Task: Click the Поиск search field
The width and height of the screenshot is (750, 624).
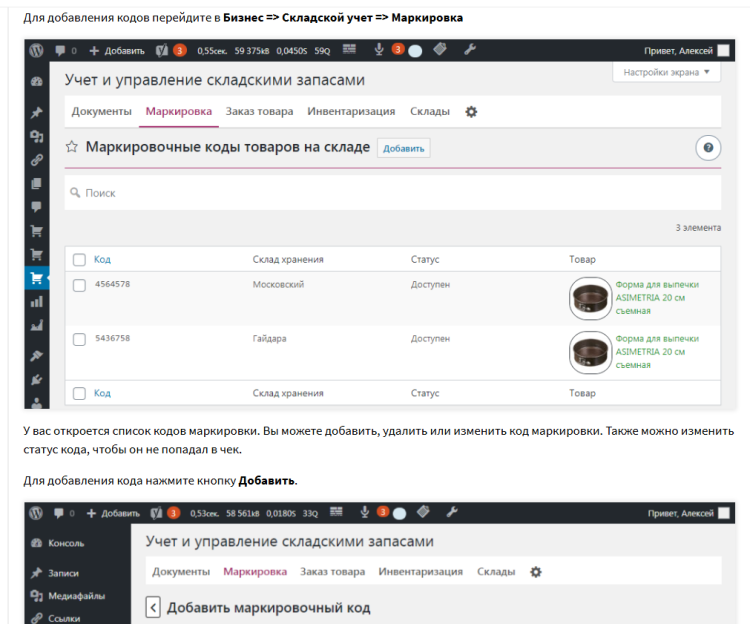Action: coord(392,193)
